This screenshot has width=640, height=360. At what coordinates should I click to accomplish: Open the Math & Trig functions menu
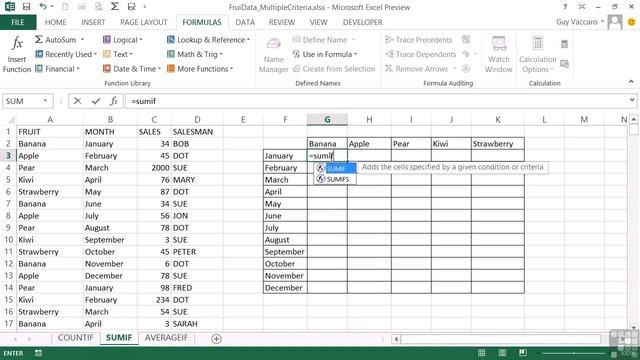pos(195,54)
